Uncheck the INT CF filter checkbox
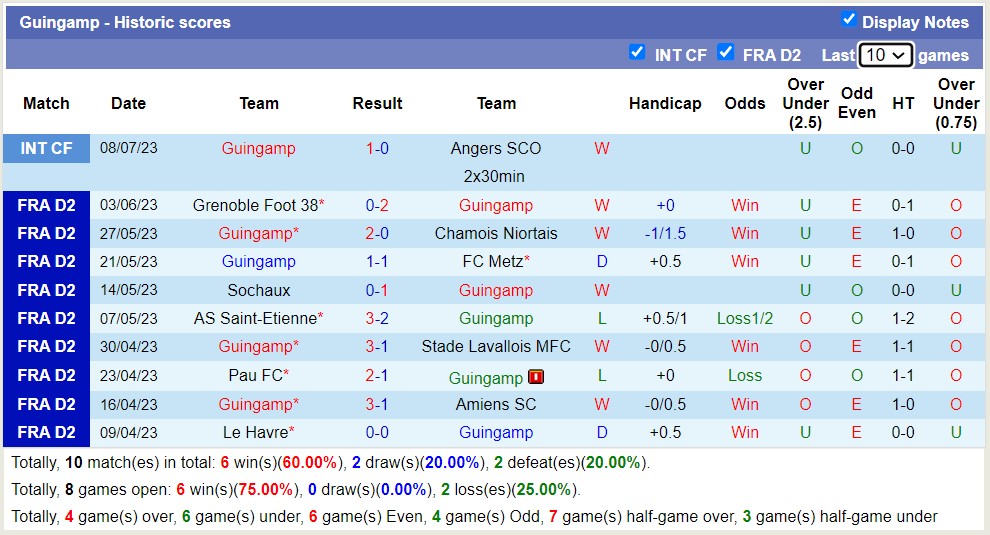The image size is (990, 535). coord(636,53)
